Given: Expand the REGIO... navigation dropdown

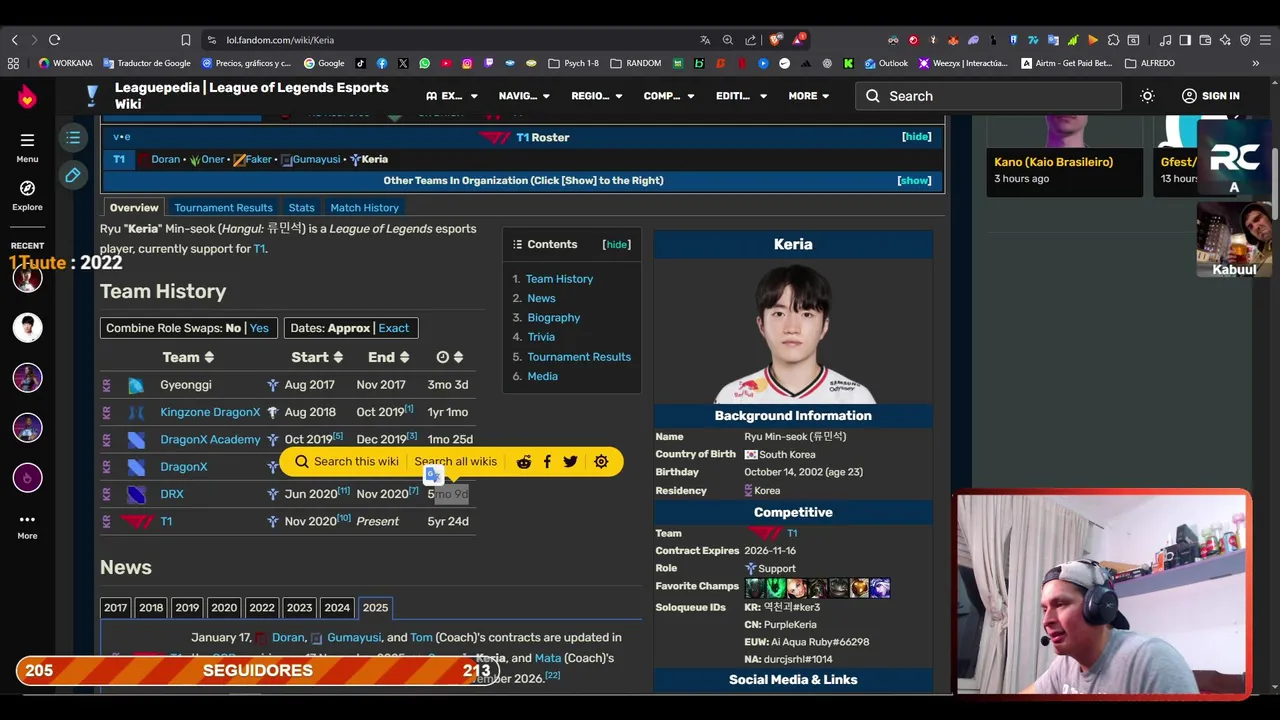Looking at the screenshot, I should (597, 96).
